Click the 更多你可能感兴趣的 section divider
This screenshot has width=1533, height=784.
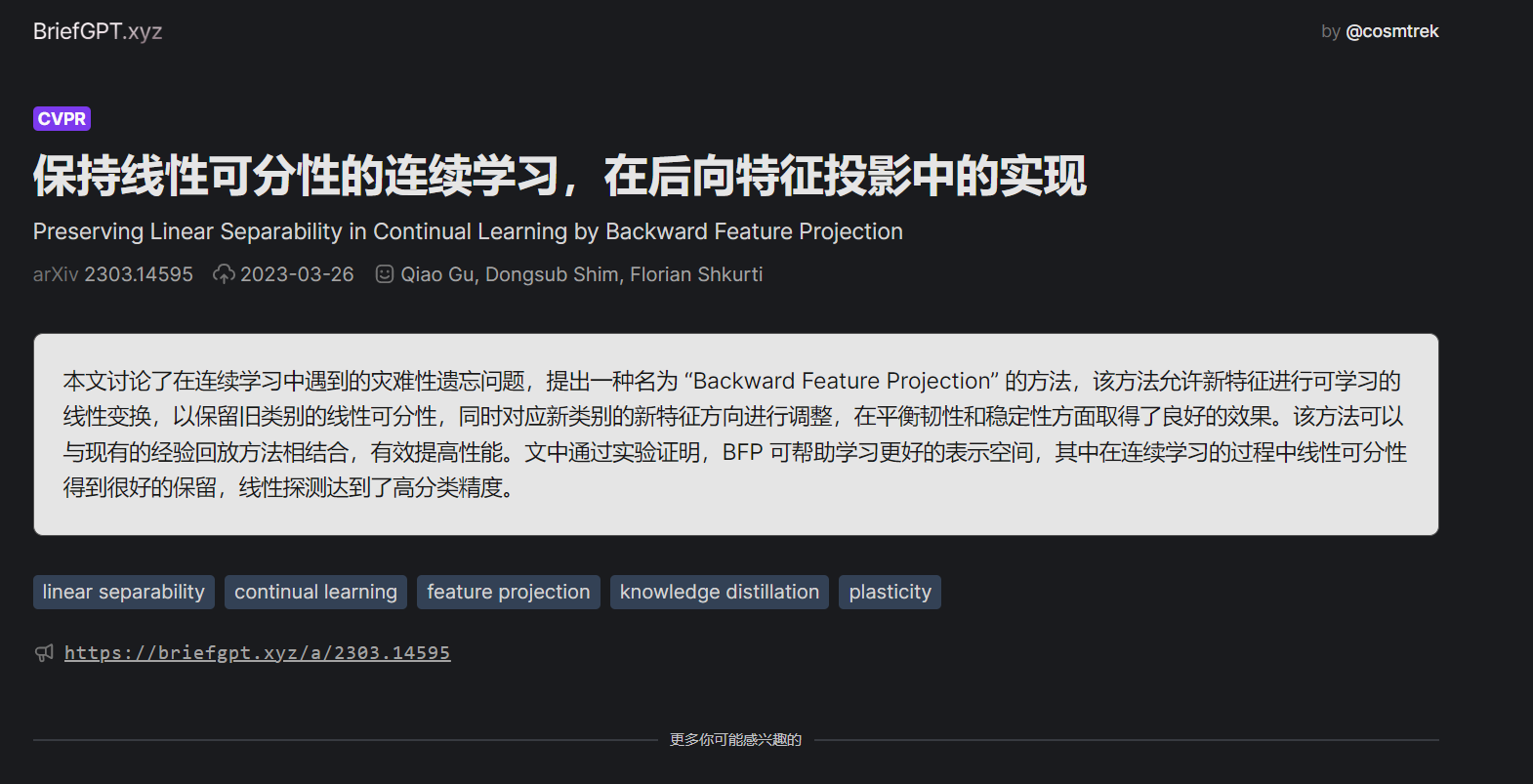[736, 740]
